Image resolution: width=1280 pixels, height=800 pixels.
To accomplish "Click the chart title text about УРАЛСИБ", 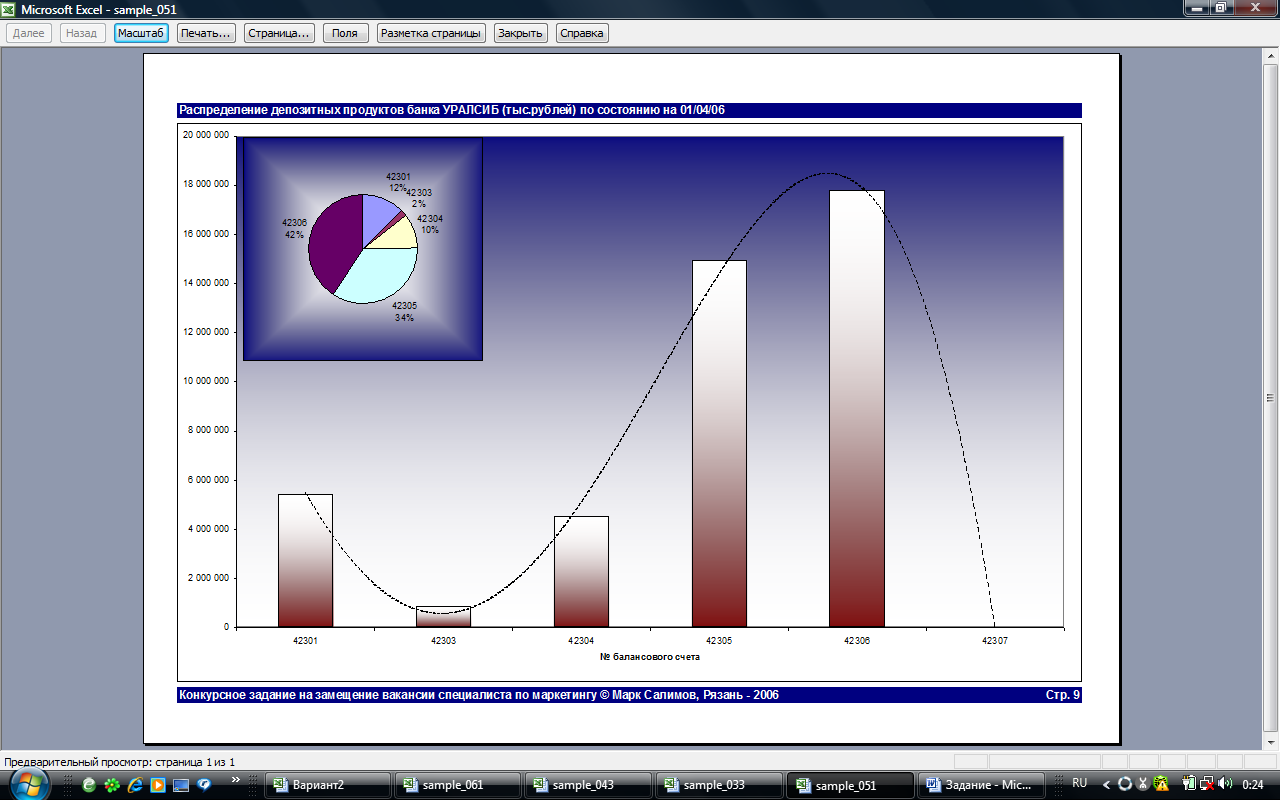I will tap(452, 110).
